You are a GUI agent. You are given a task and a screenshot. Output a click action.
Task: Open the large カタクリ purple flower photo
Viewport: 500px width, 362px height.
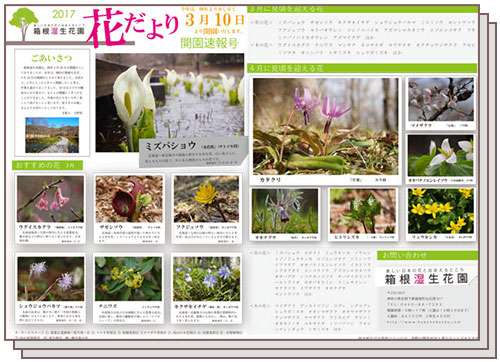(x=325, y=126)
